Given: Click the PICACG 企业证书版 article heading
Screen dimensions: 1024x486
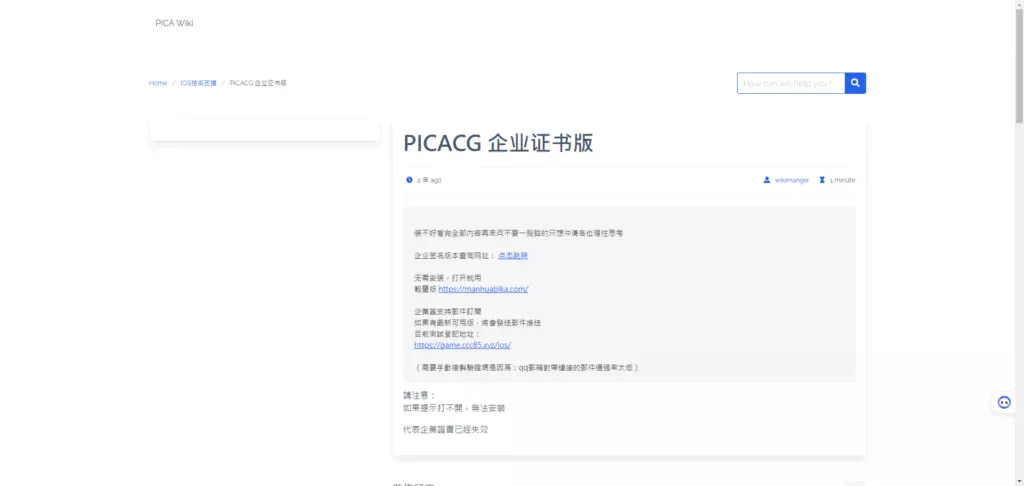Looking at the screenshot, I should tap(498, 143).
